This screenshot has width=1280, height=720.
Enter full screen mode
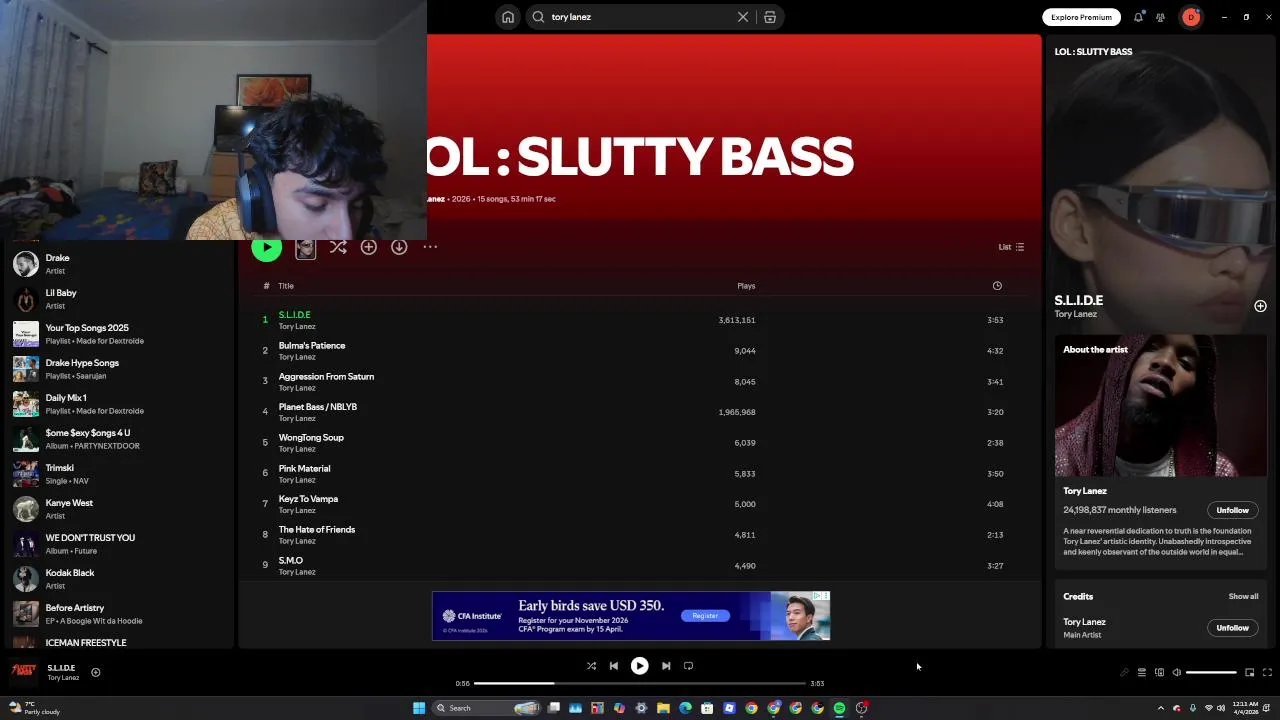click(x=1267, y=673)
